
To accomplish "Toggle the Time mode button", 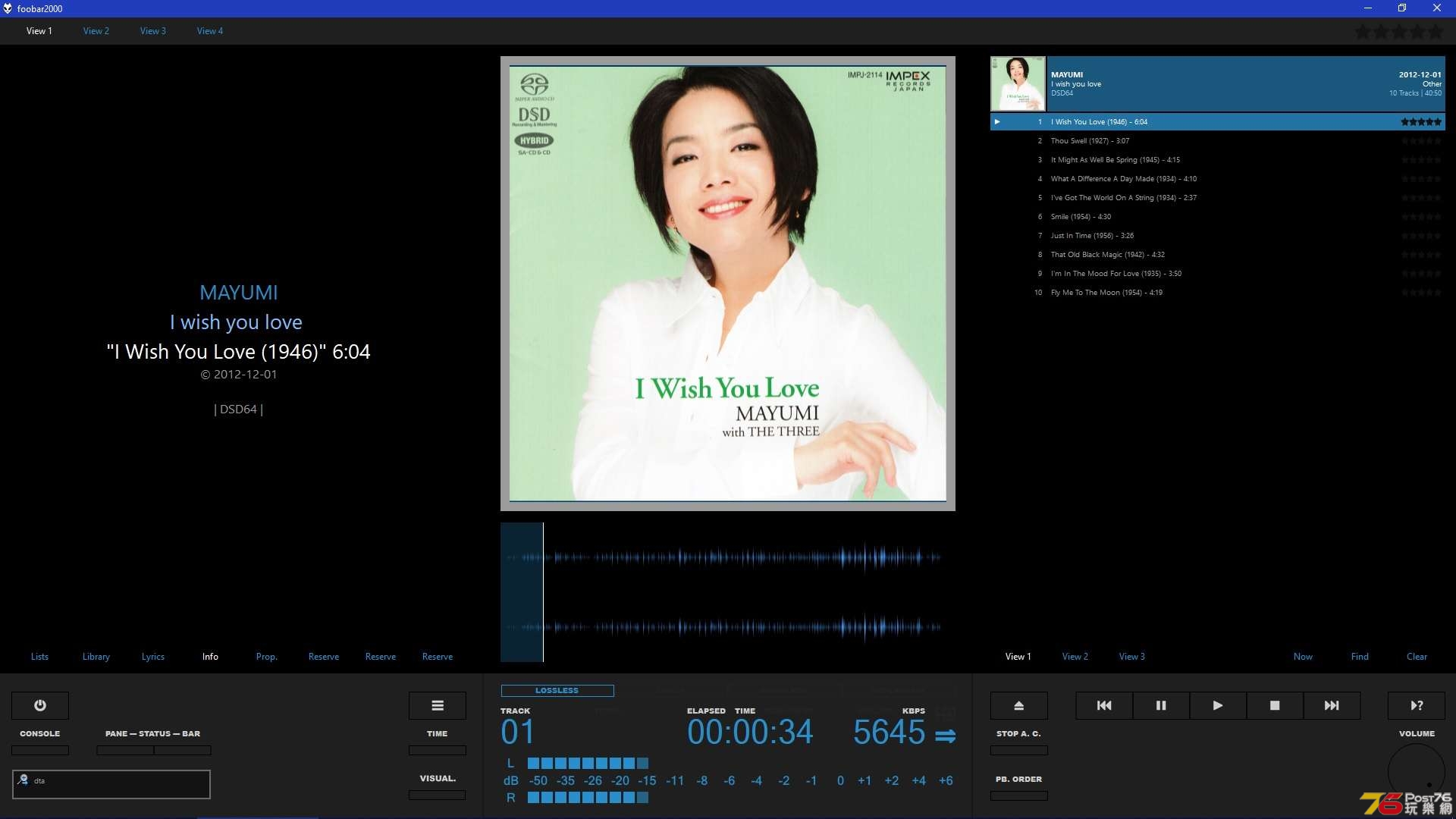I will 438,750.
